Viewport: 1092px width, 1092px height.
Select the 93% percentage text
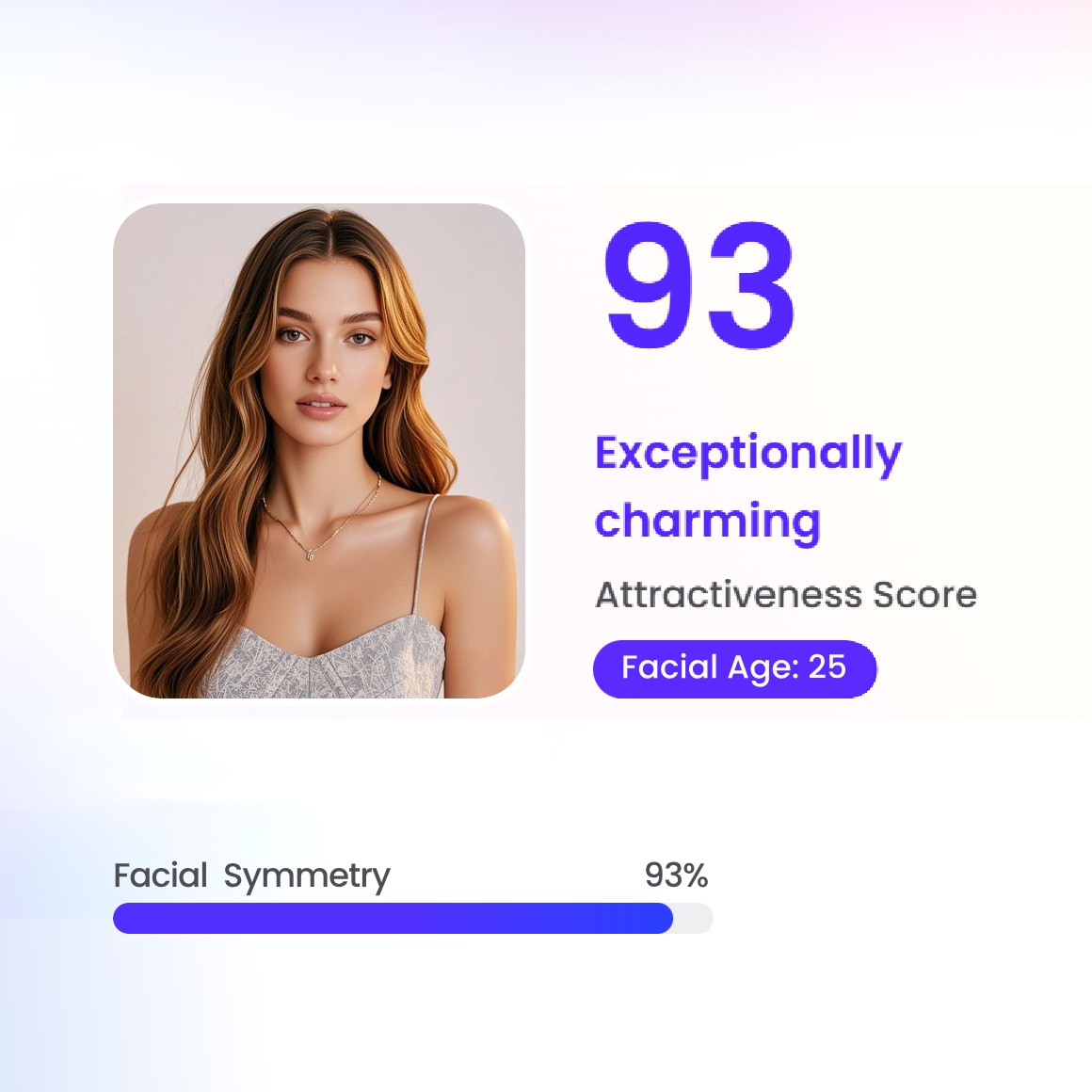[x=676, y=875]
